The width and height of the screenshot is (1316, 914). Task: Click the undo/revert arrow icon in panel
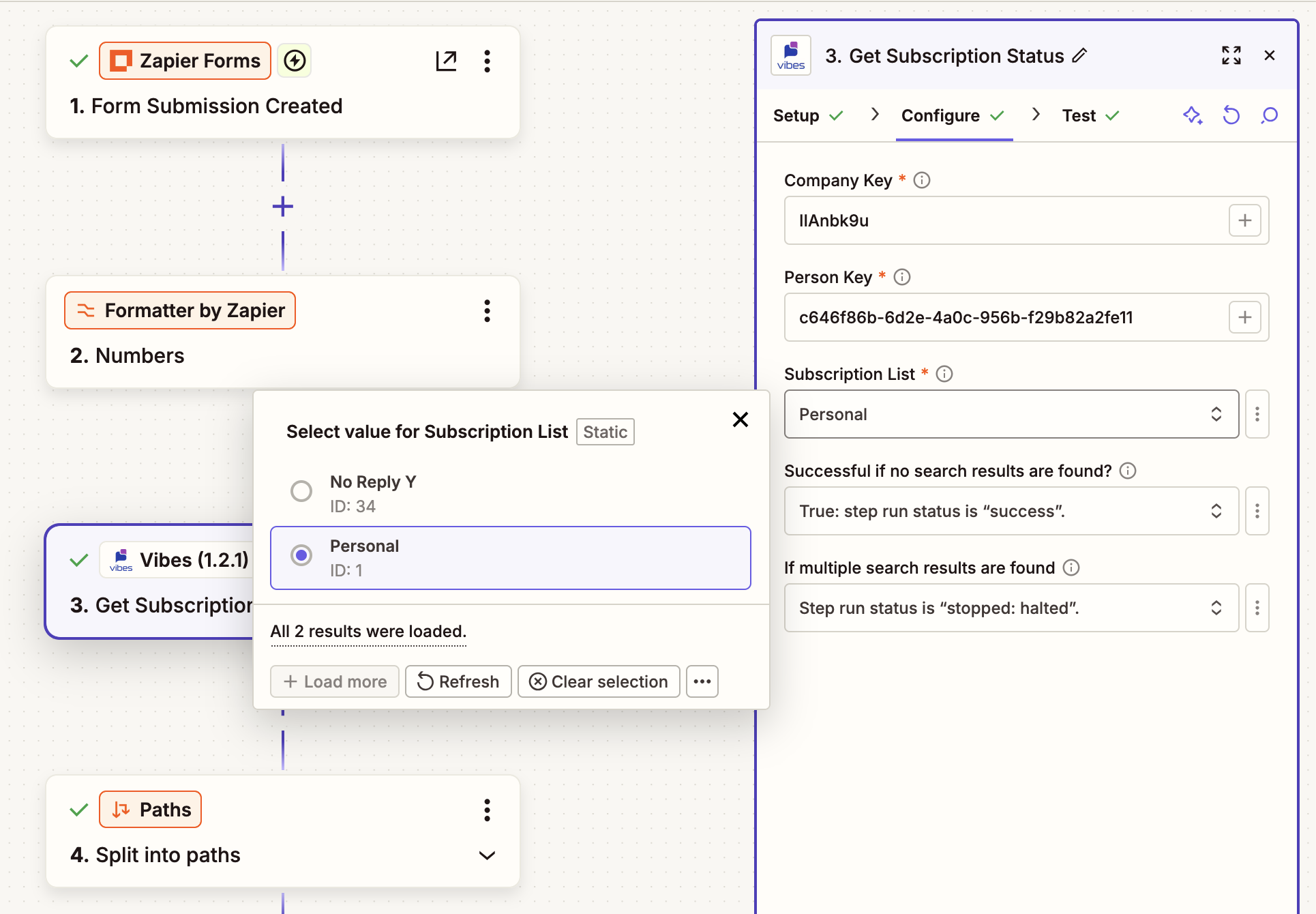(1231, 115)
